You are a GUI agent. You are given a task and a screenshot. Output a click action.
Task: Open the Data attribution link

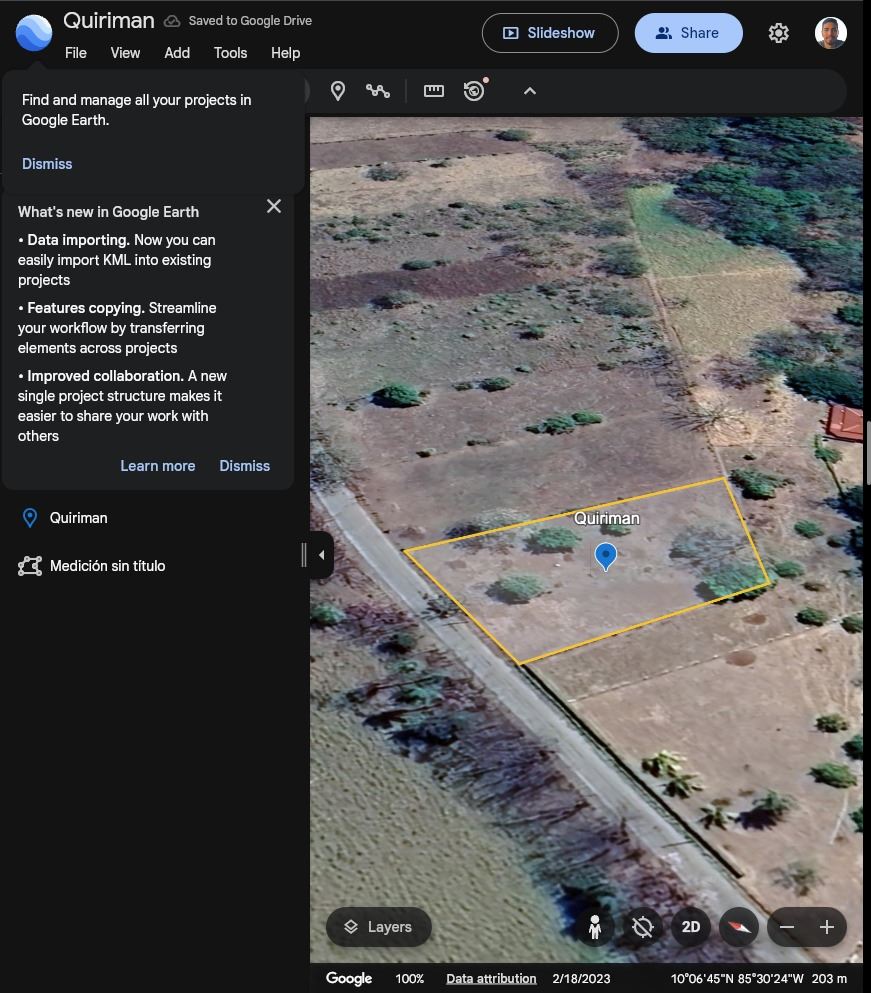[x=491, y=978]
